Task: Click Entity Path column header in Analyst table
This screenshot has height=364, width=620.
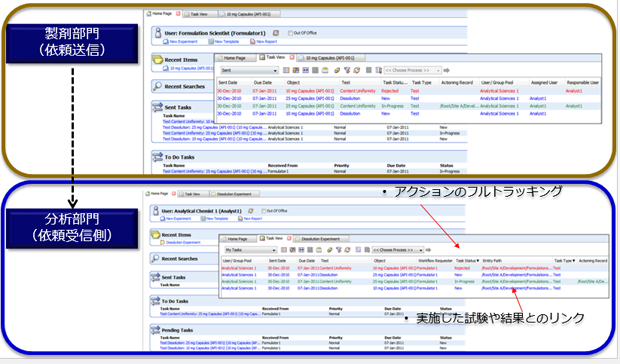Action: point(492,261)
